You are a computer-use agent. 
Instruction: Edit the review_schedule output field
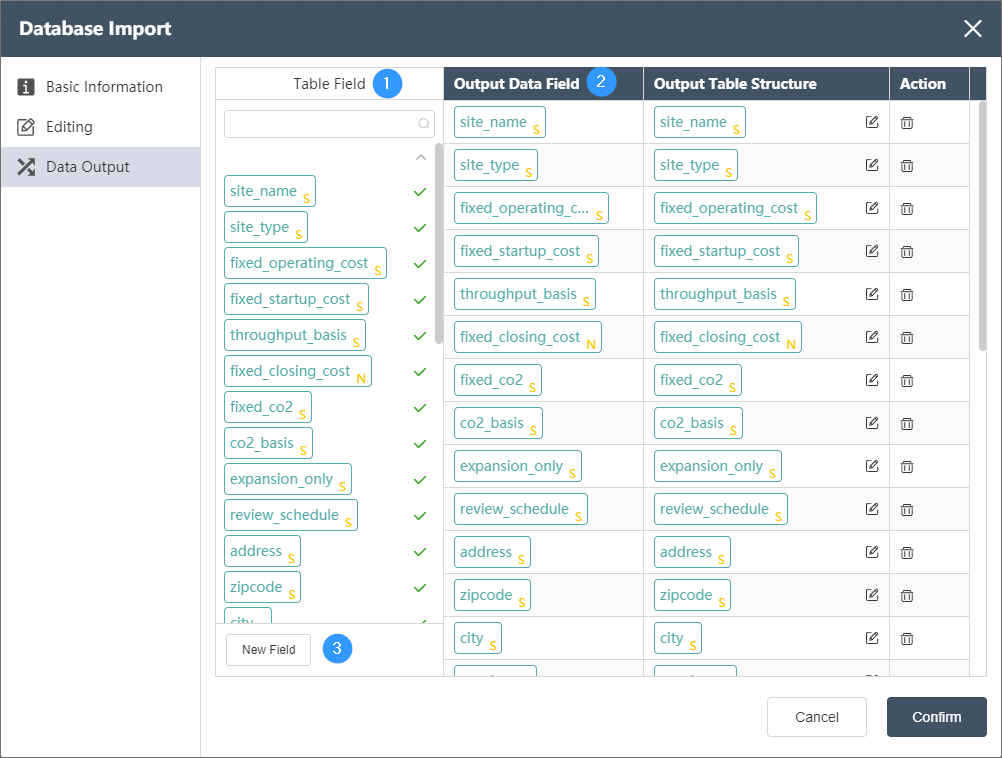coord(872,509)
